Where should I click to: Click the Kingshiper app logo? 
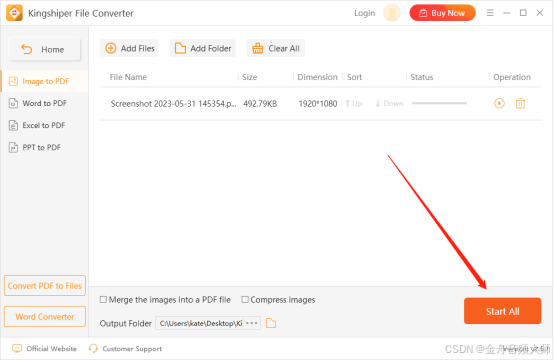click(x=14, y=13)
